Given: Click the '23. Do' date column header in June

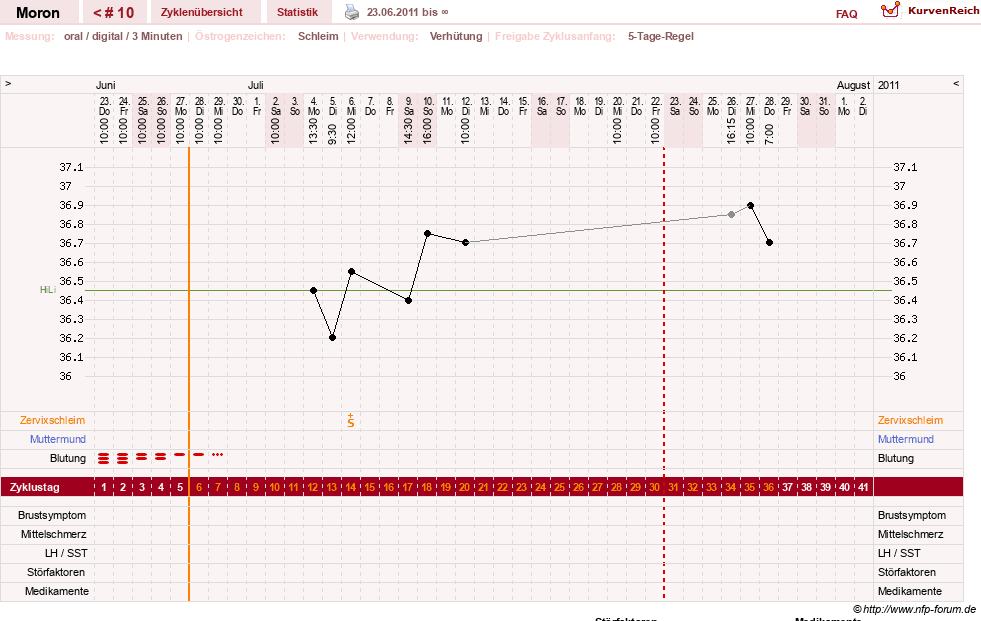Looking at the screenshot, I should (x=104, y=106).
